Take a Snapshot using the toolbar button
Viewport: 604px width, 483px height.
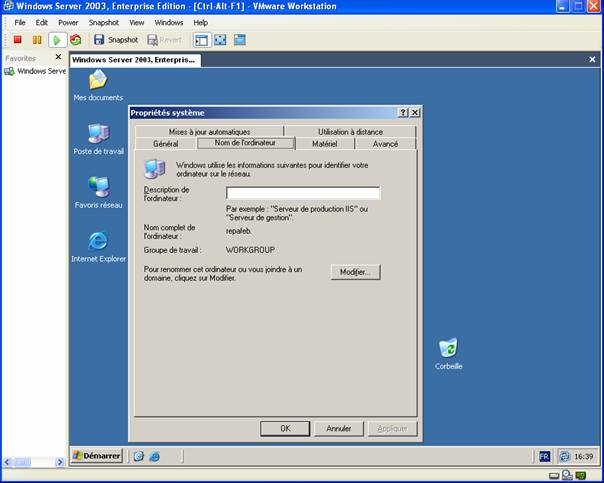coord(116,40)
